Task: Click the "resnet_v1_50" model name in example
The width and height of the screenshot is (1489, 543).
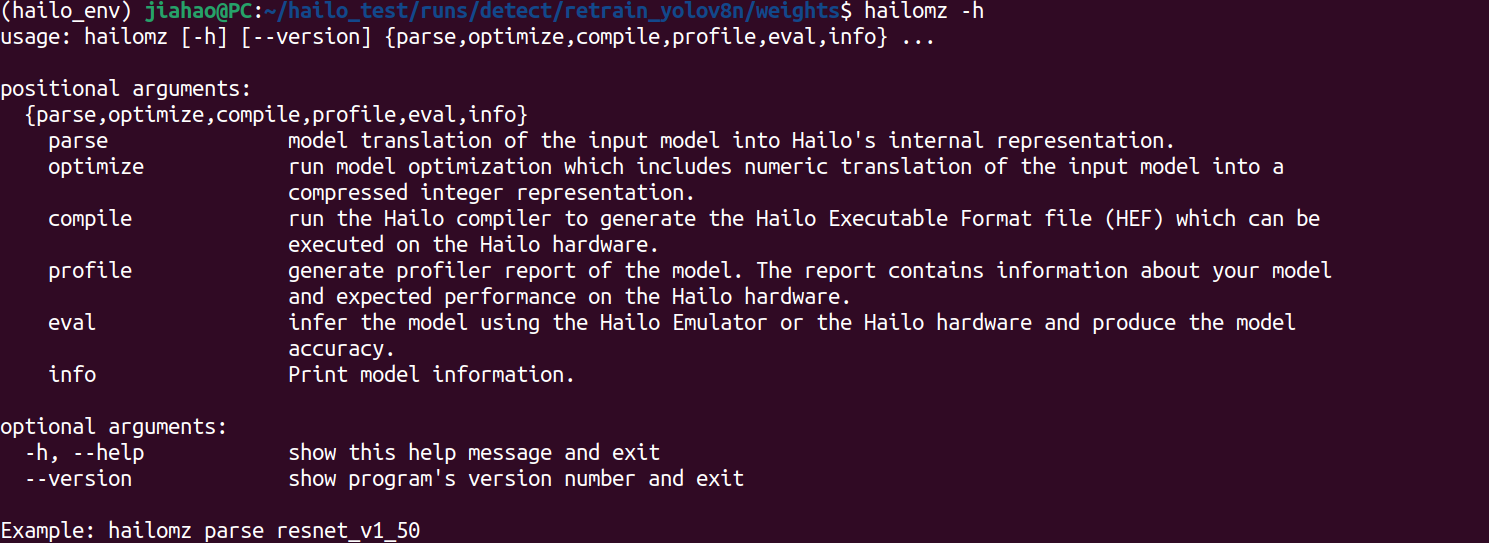Action: click(x=348, y=531)
